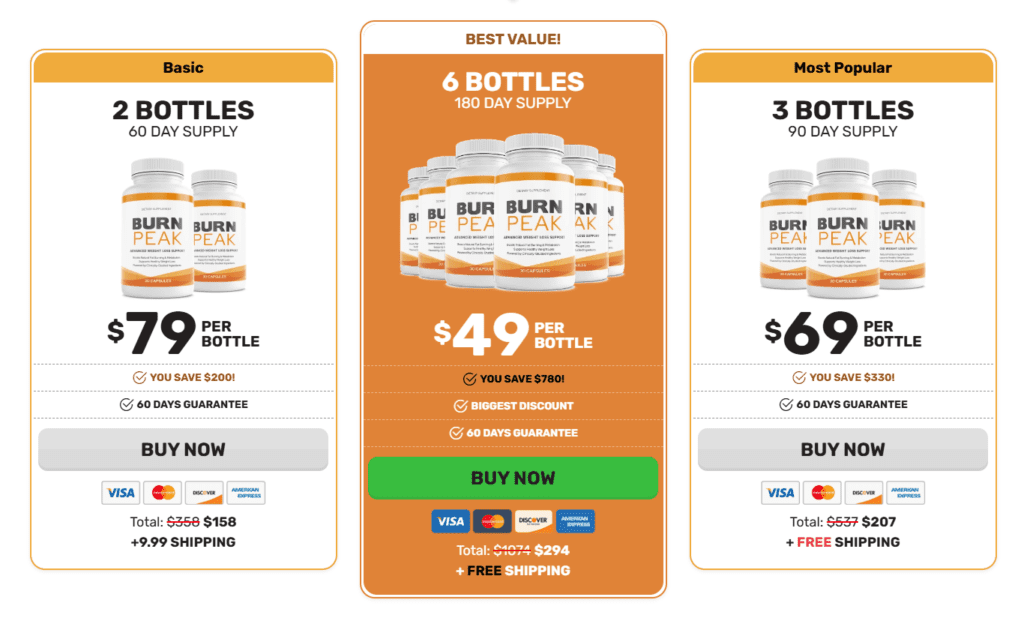Click the six Burn Peak bottles image
1024x621 pixels.
[513, 212]
